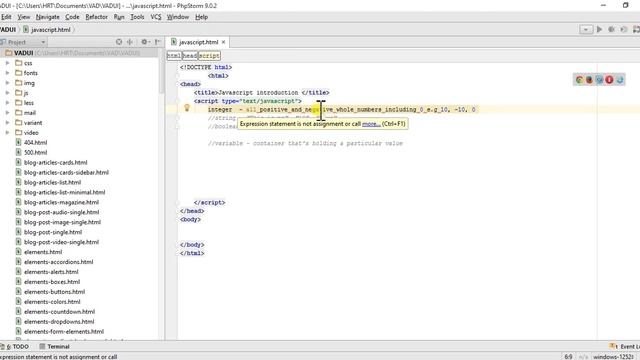
Task: Click the head breadcrumb
Action: click(190, 56)
